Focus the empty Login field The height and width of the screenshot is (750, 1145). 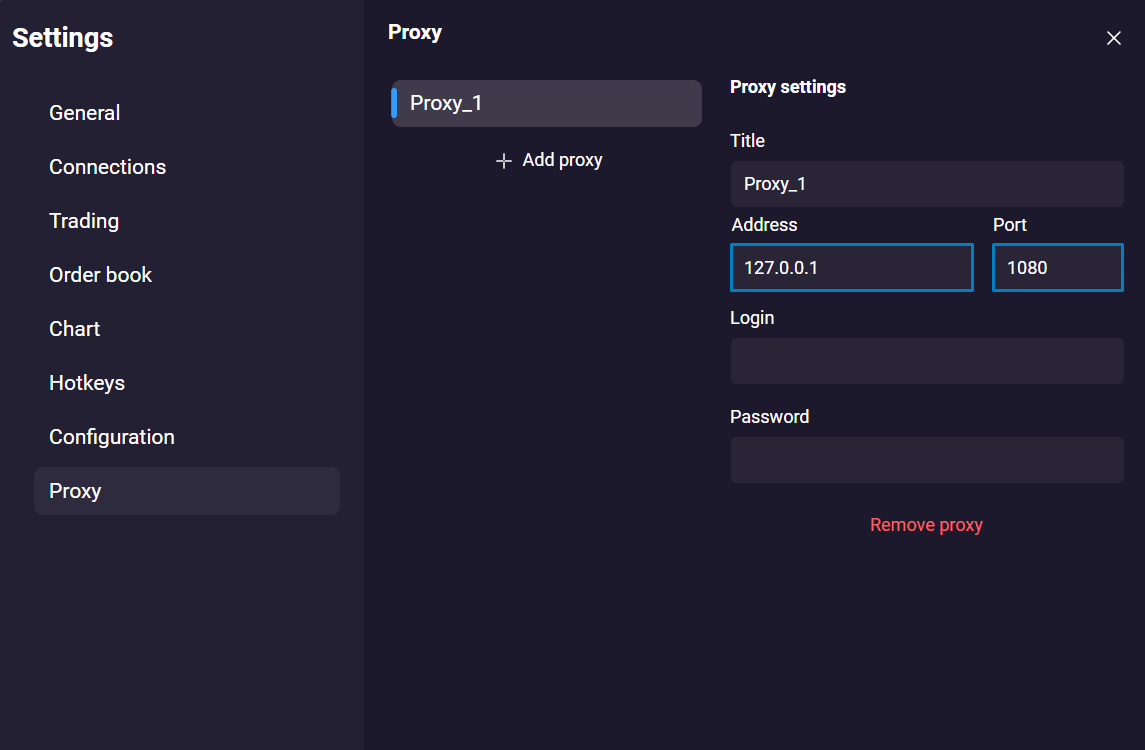click(927, 361)
